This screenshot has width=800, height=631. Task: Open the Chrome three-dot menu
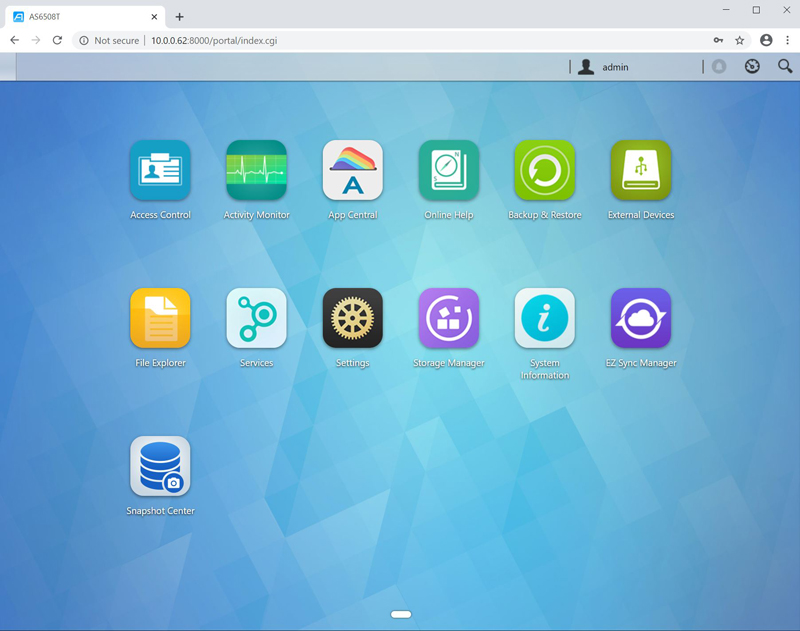pos(787,40)
